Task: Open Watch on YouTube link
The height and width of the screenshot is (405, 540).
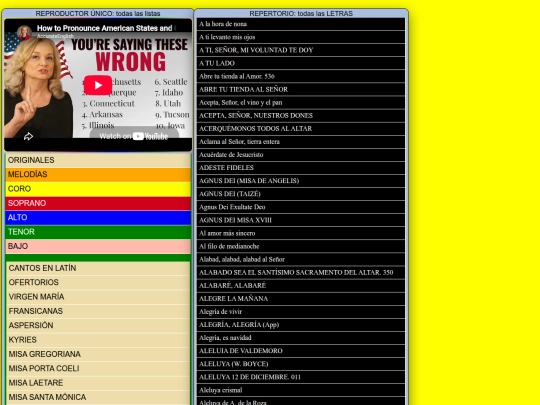Action: pyautogui.click(x=134, y=136)
